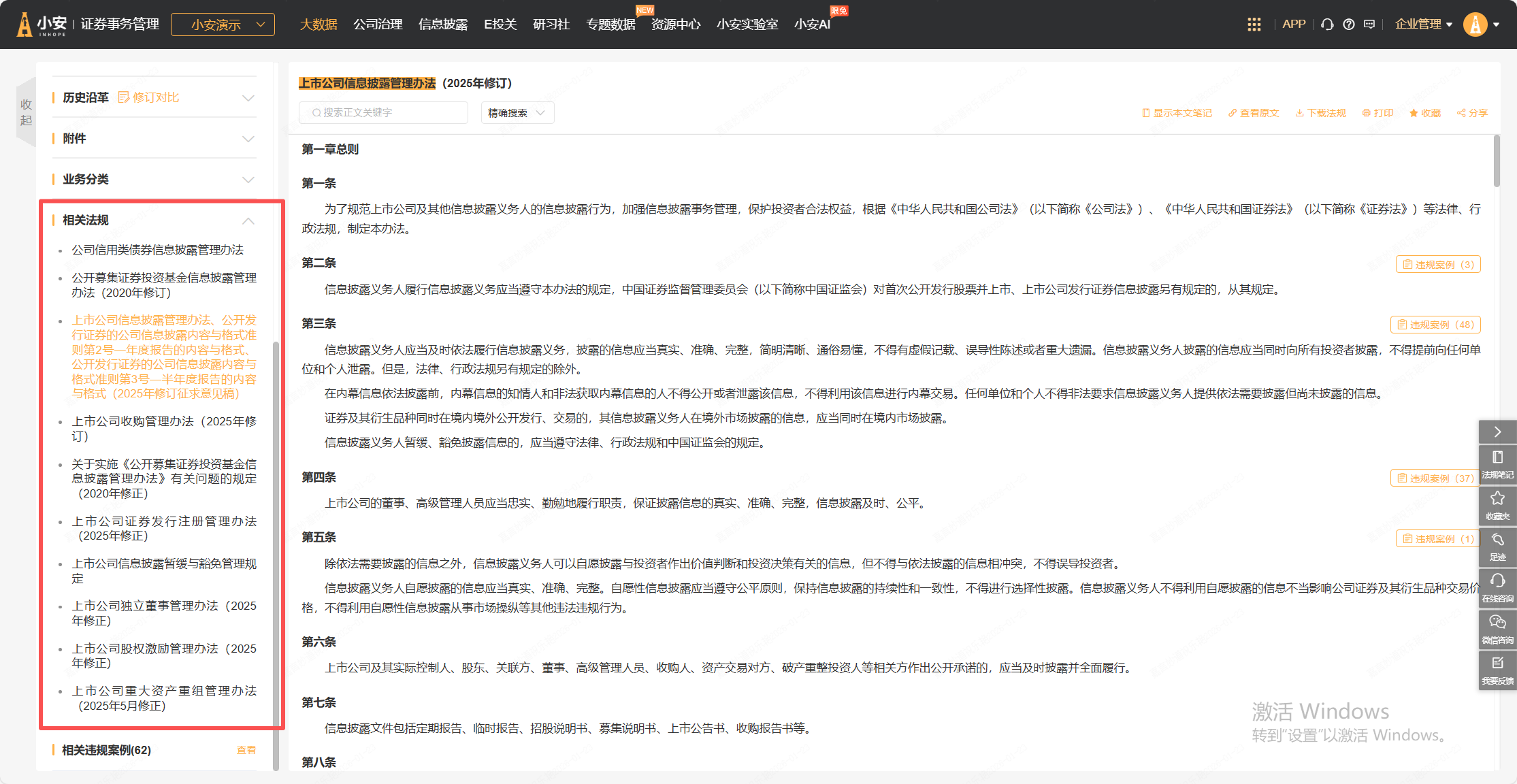The width and height of the screenshot is (1517, 784).
Task: Open the 精确搜索 dropdown
Action: (517, 113)
